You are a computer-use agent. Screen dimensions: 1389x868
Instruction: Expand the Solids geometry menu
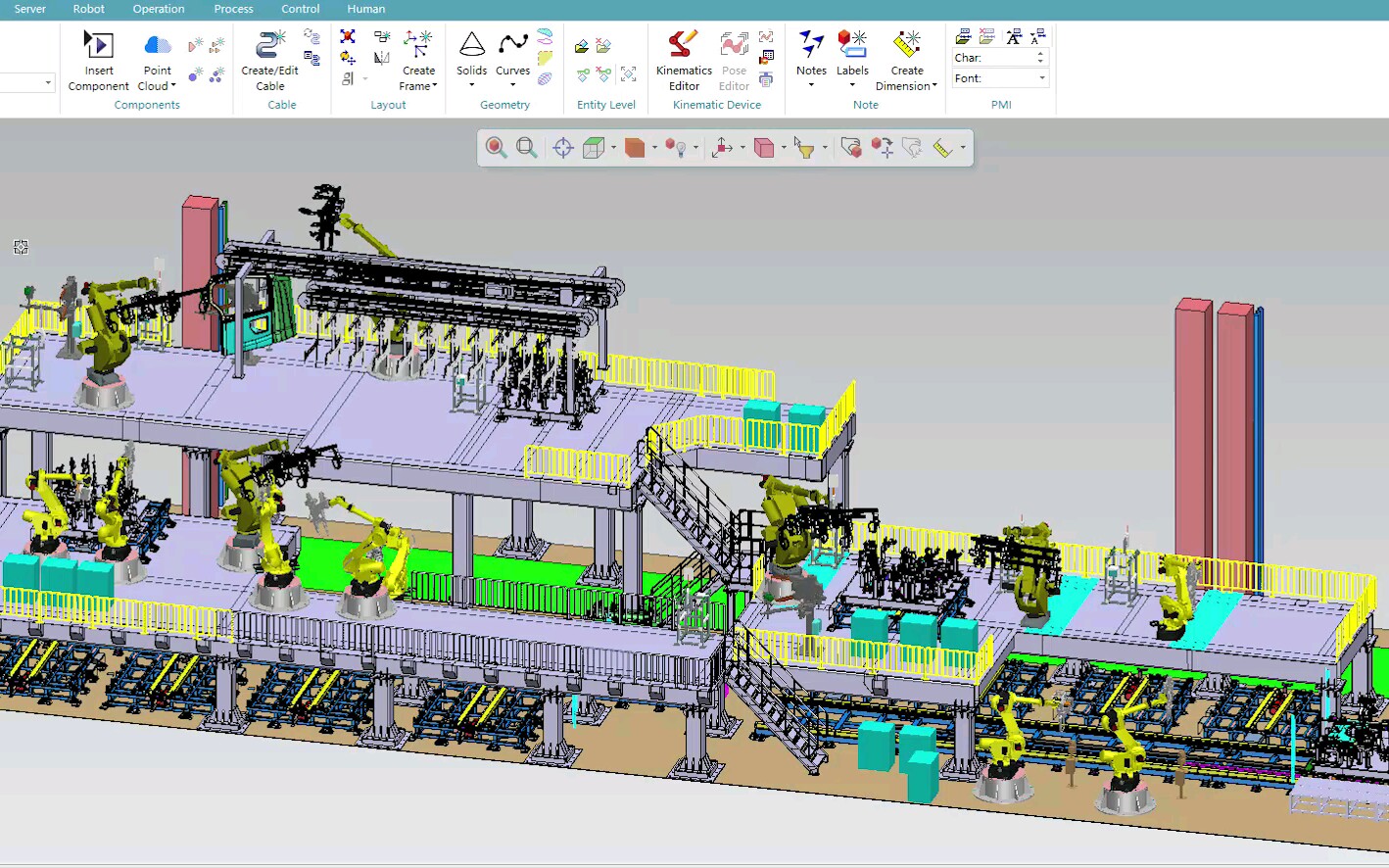[x=471, y=59]
